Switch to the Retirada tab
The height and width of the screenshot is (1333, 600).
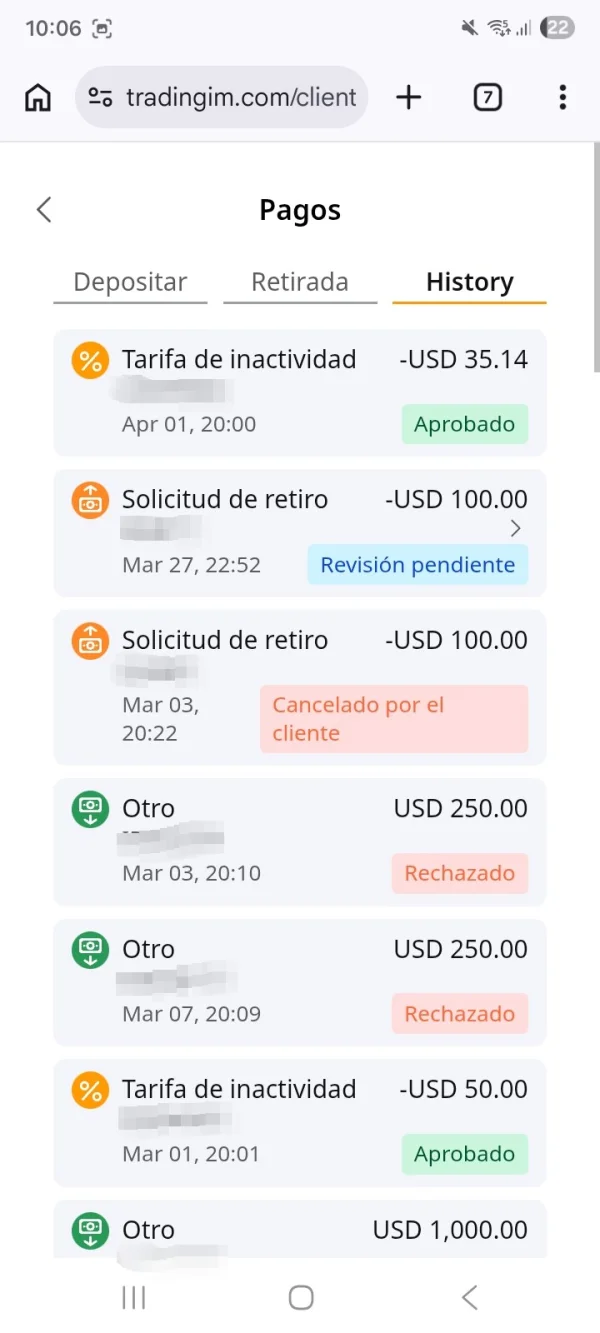[300, 282]
